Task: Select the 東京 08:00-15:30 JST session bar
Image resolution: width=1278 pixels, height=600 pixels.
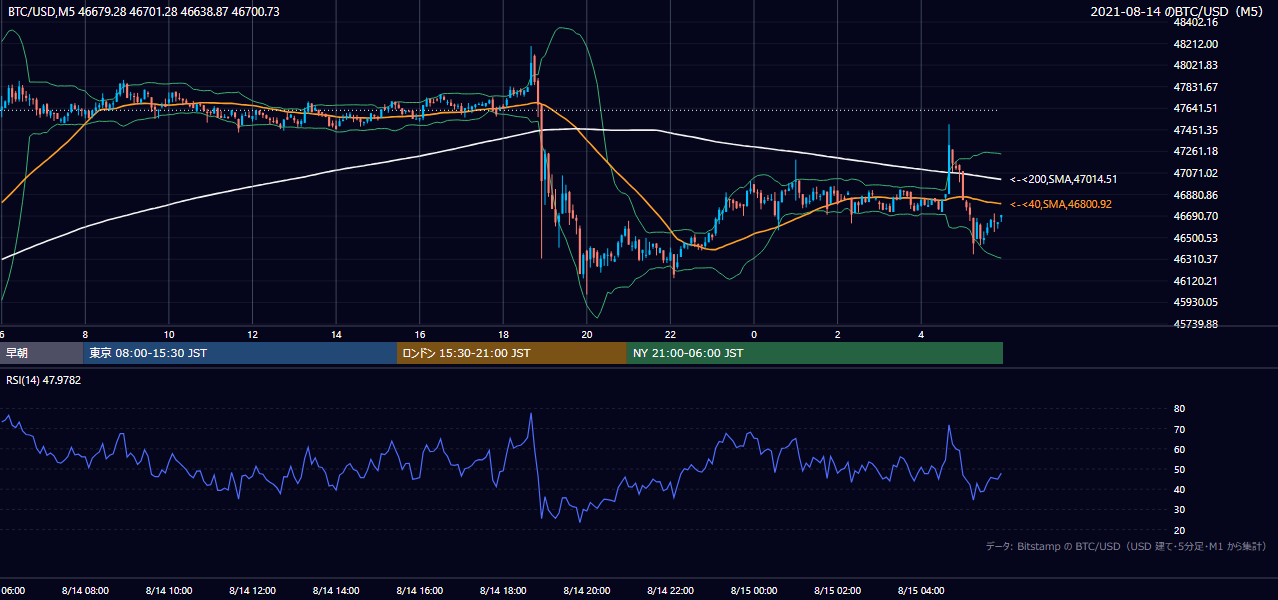Action: point(241,353)
